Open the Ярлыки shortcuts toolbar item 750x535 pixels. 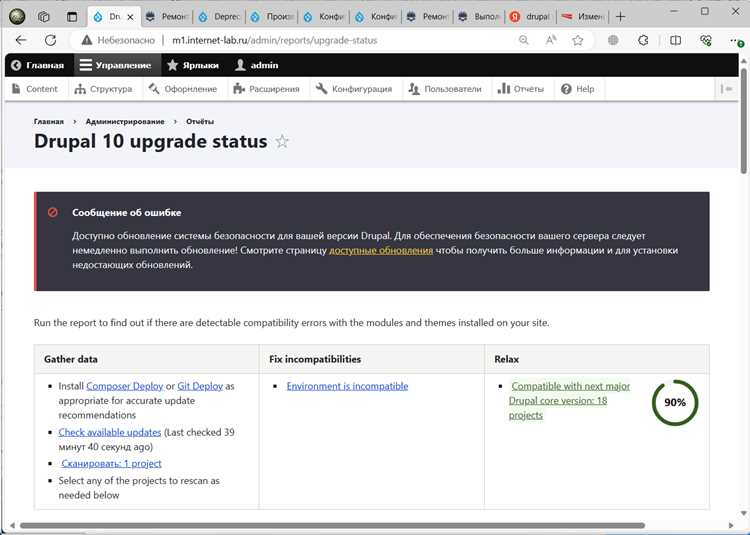(193, 65)
